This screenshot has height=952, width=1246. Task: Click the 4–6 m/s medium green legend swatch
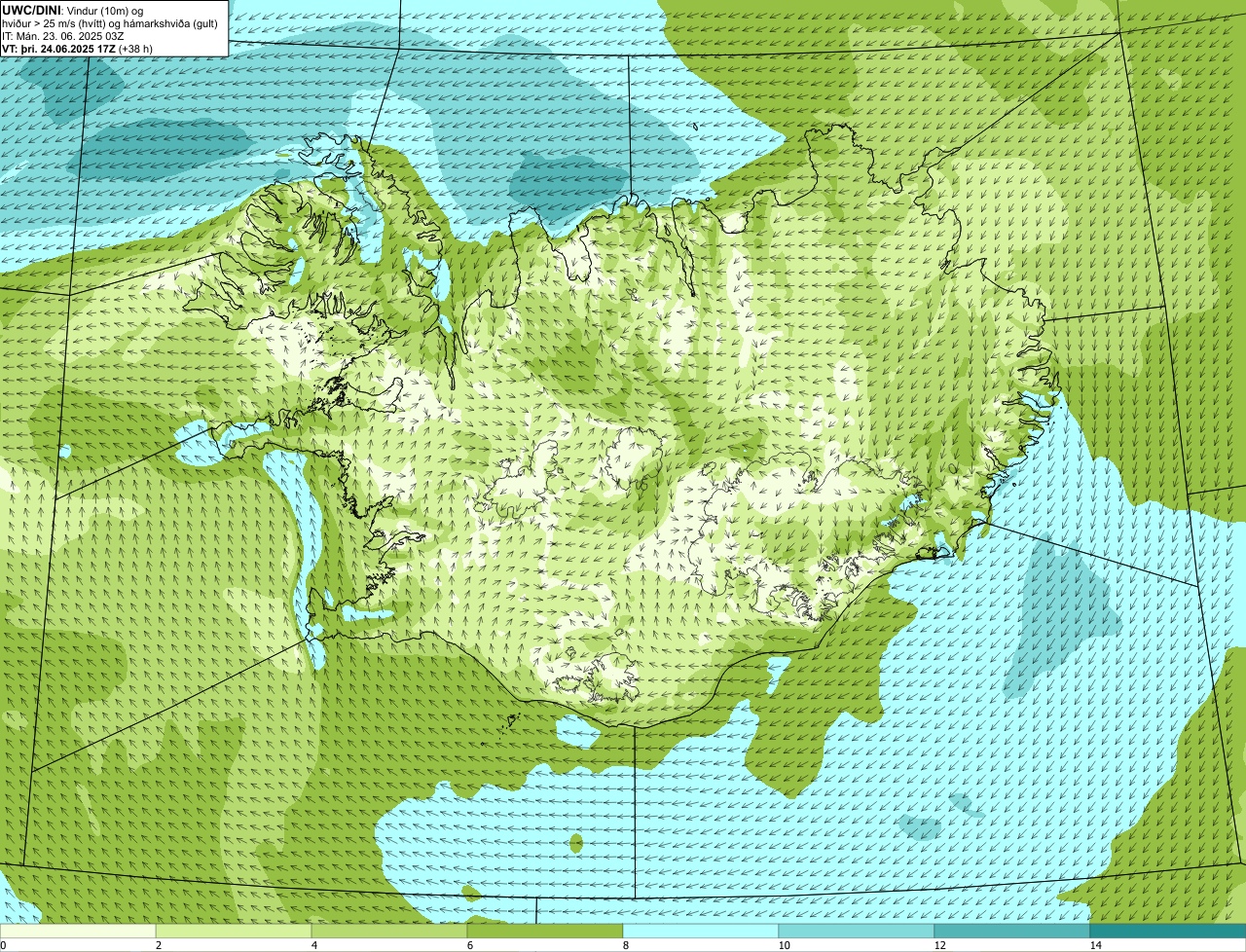(389, 931)
